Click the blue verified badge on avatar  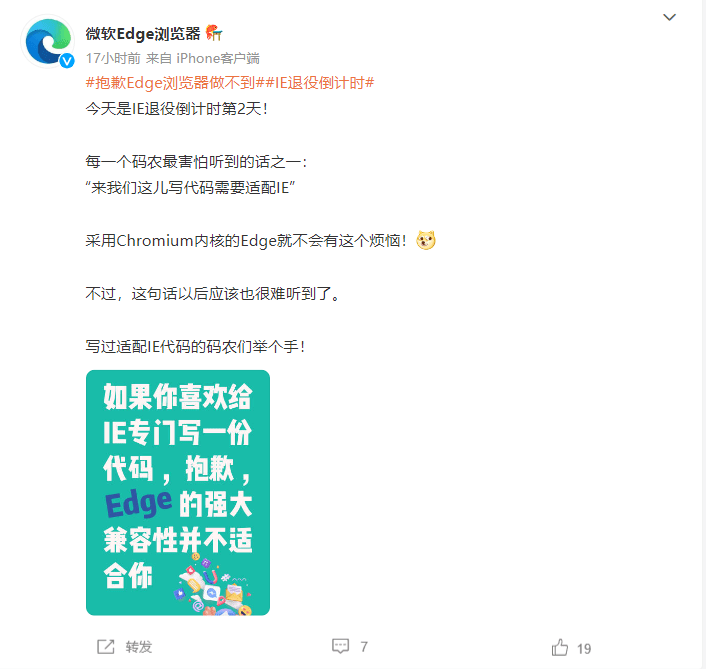[67, 60]
